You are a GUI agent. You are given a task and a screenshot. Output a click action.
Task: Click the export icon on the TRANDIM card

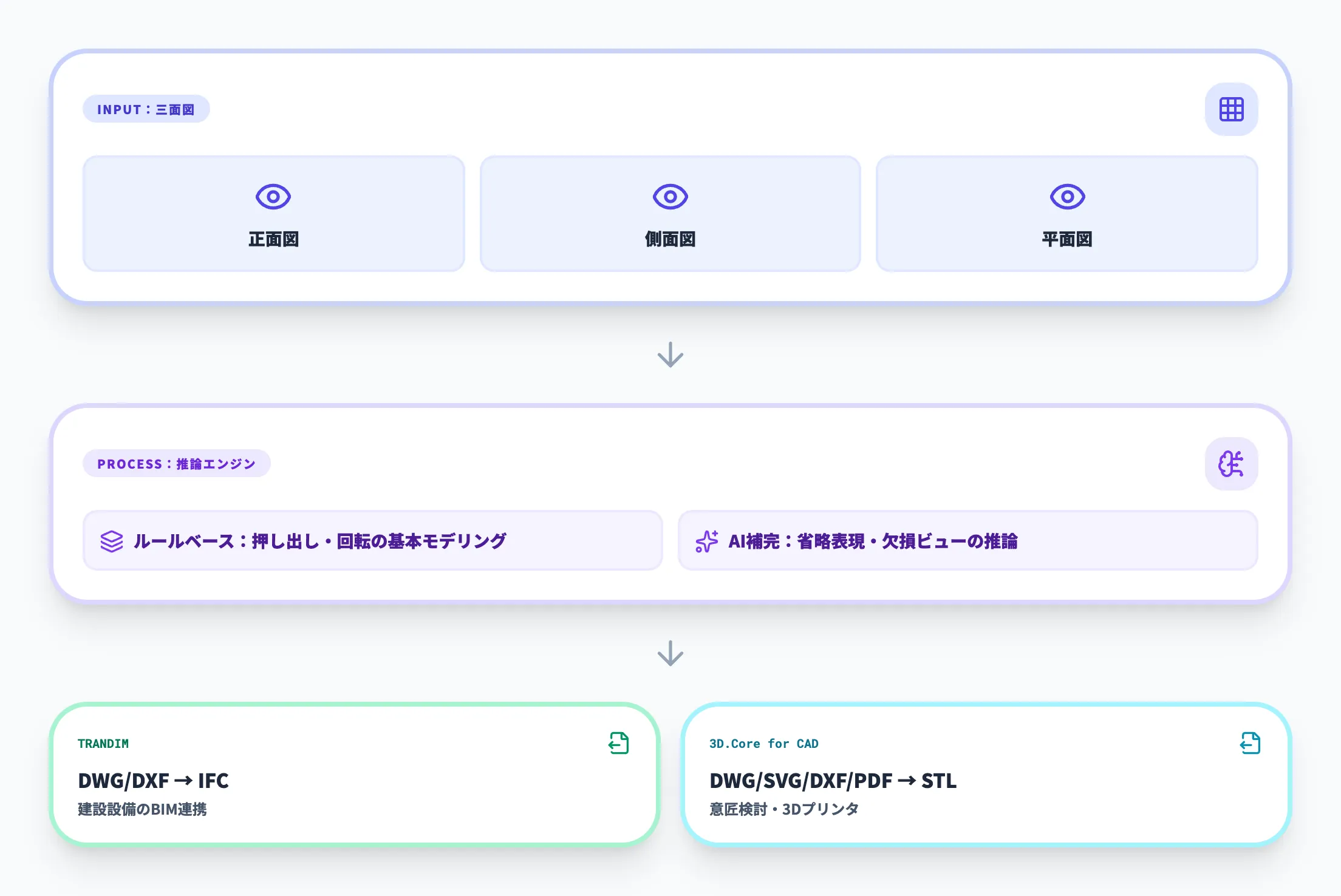(618, 743)
